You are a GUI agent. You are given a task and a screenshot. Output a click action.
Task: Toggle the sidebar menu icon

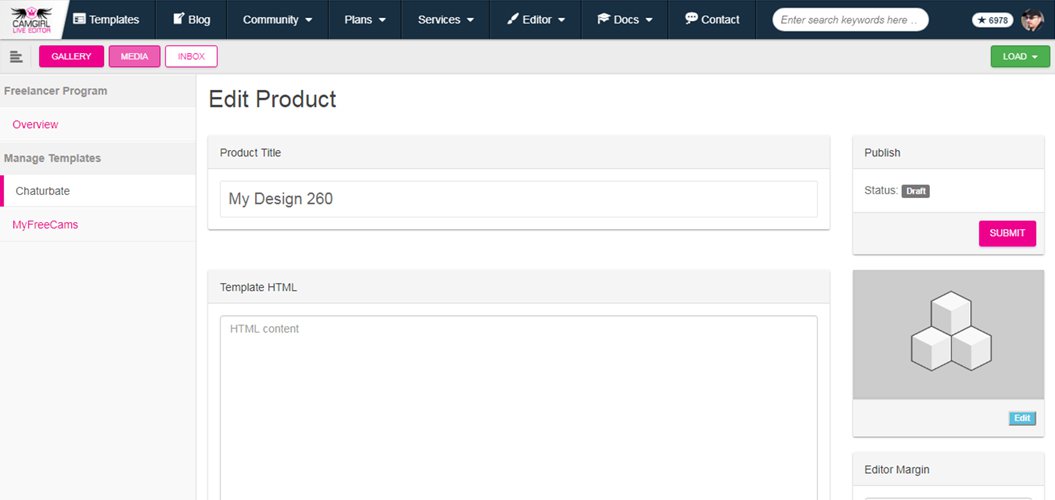[x=16, y=57]
